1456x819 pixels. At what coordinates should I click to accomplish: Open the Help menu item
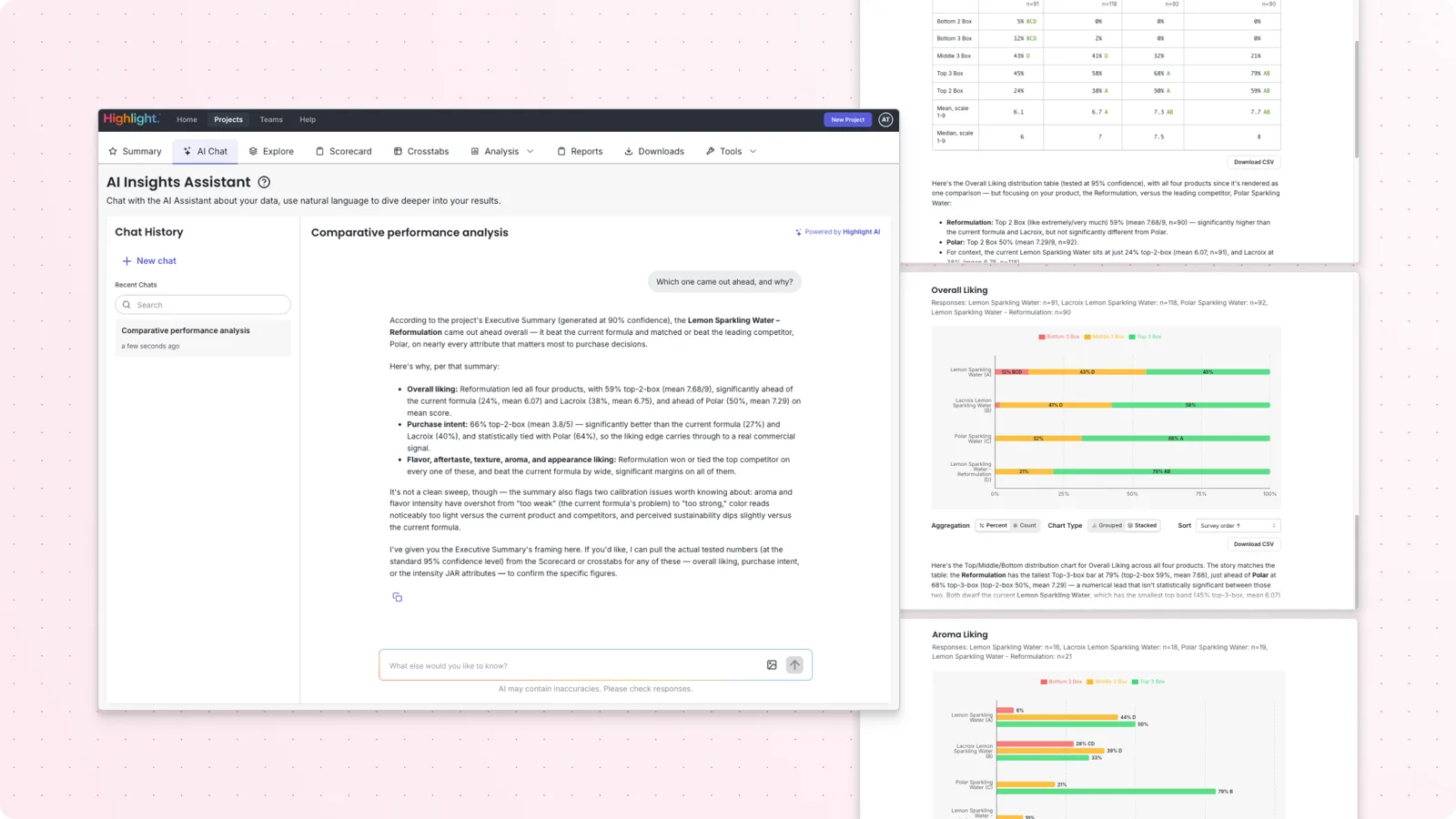point(308,119)
